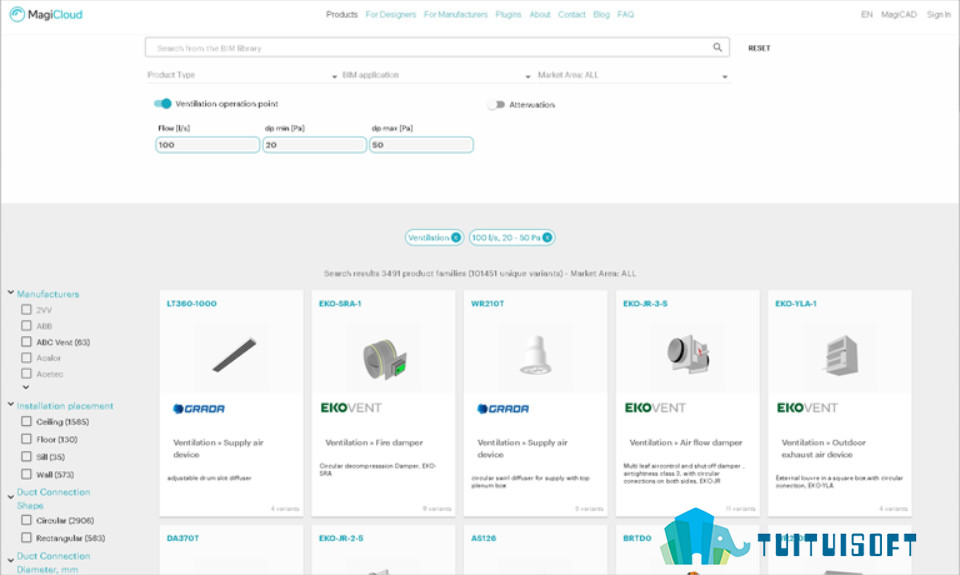The width and height of the screenshot is (960, 575).
Task: Click the MagiCloud logo
Action: click(x=46, y=15)
